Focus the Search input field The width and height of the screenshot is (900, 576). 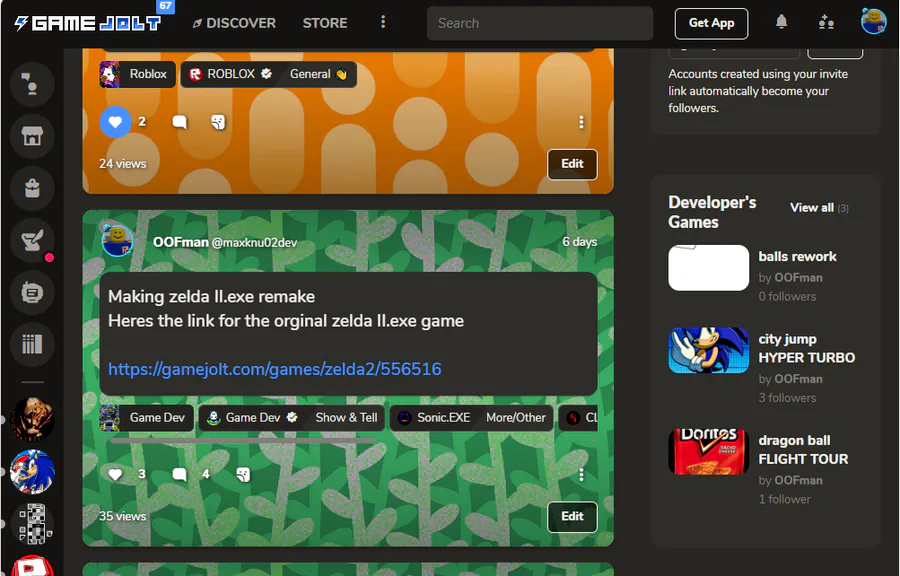tap(540, 24)
